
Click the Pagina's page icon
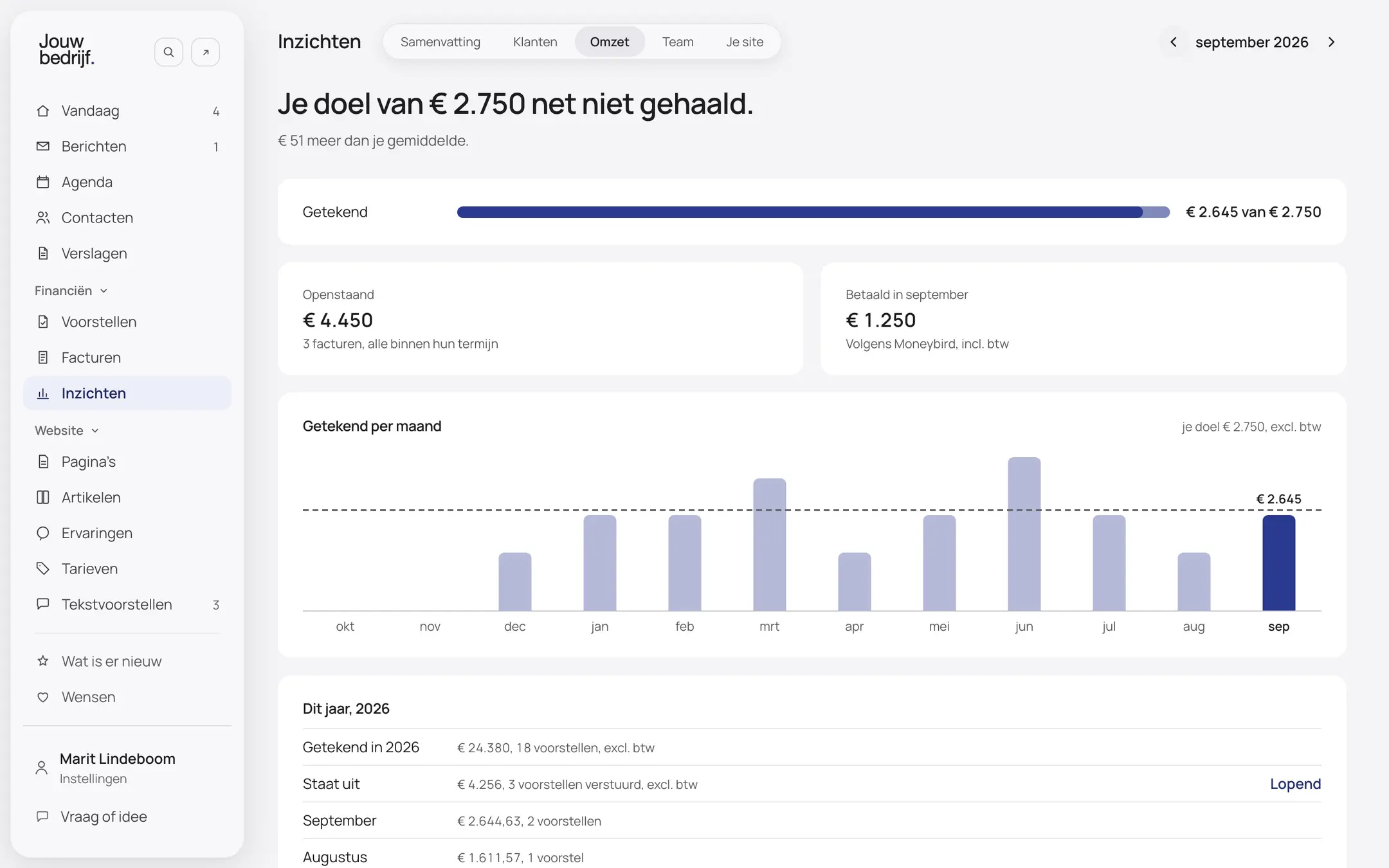pyautogui.click(x=43, y=462)
